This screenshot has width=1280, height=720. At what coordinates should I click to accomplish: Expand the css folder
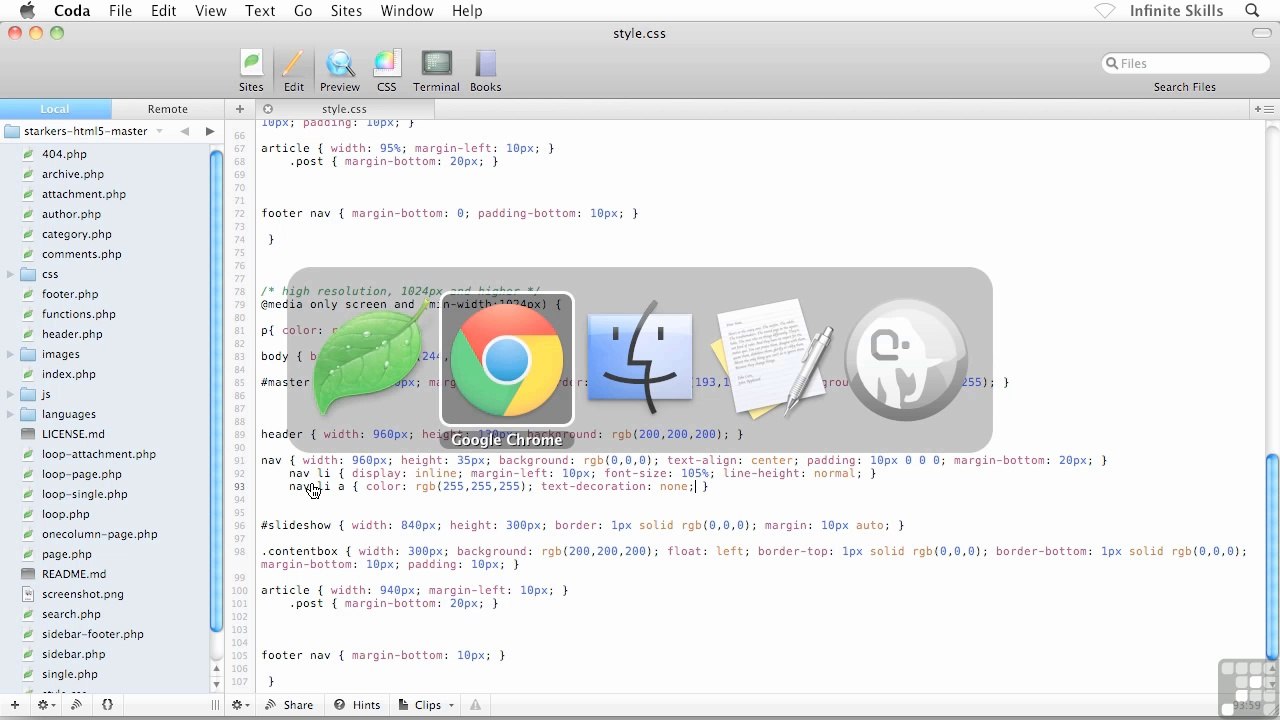coord(11,274)
